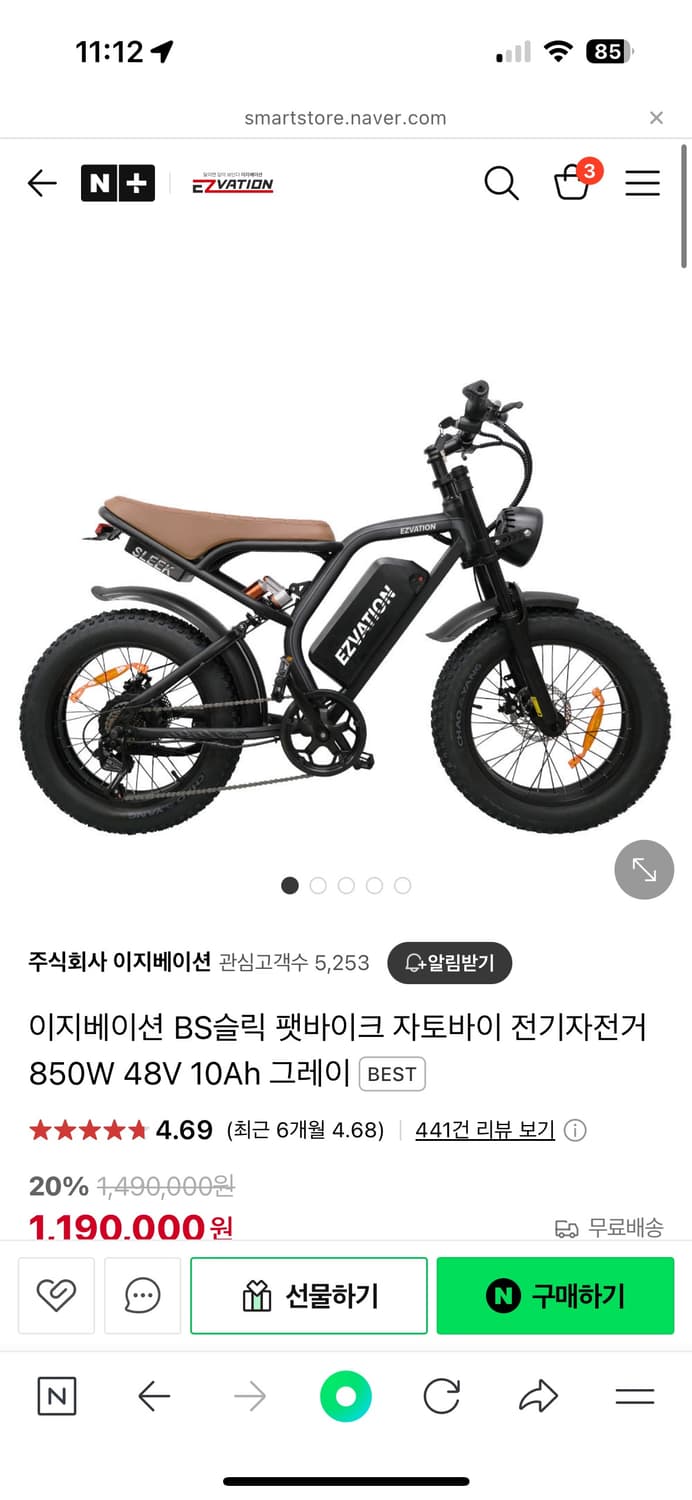The height and width of the screenshot is (1500, 692).
Task: Open the EZVATION store logo
Action: pos(232,182)
